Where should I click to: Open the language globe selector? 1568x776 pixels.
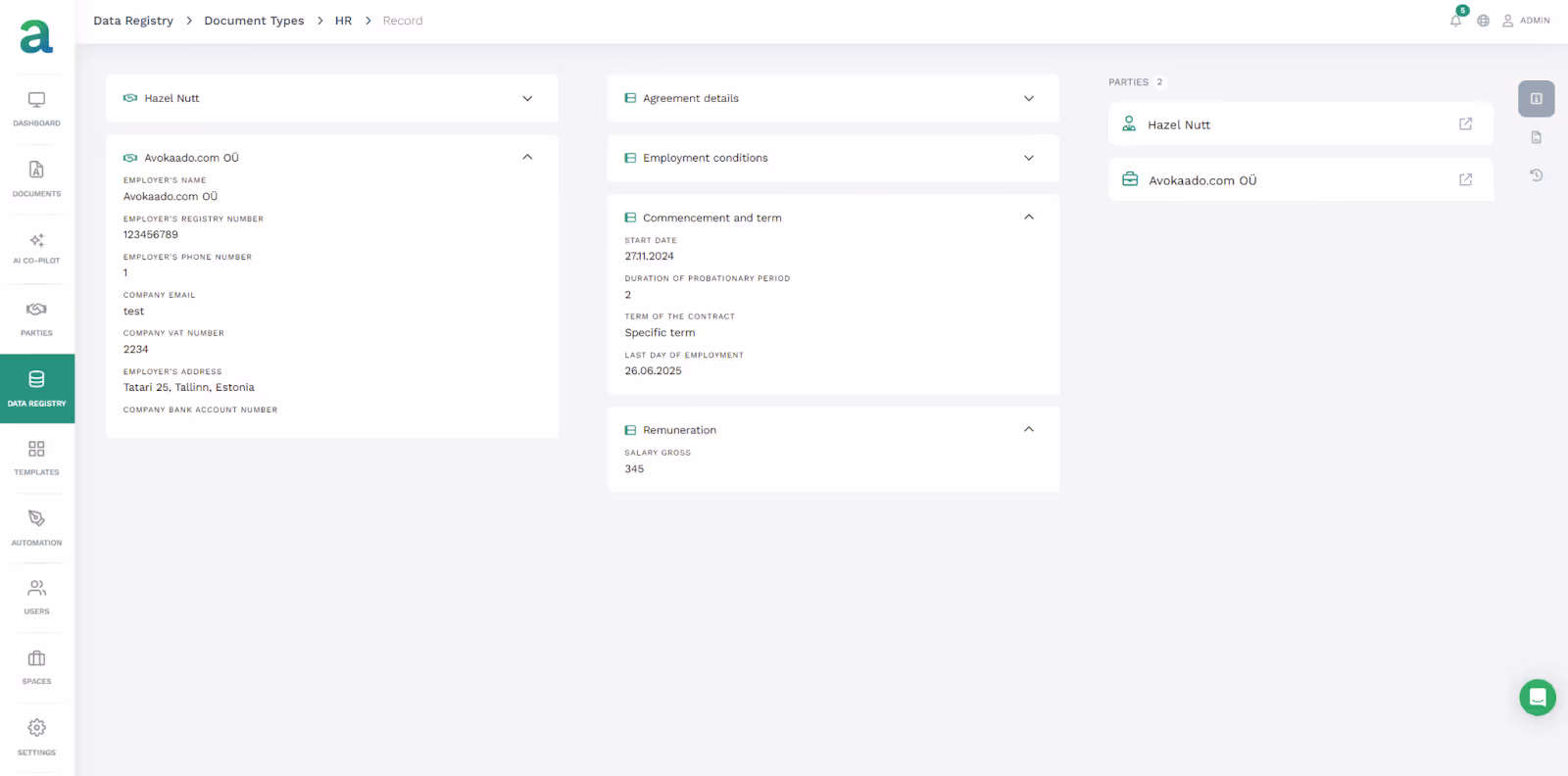(1484, 21)
